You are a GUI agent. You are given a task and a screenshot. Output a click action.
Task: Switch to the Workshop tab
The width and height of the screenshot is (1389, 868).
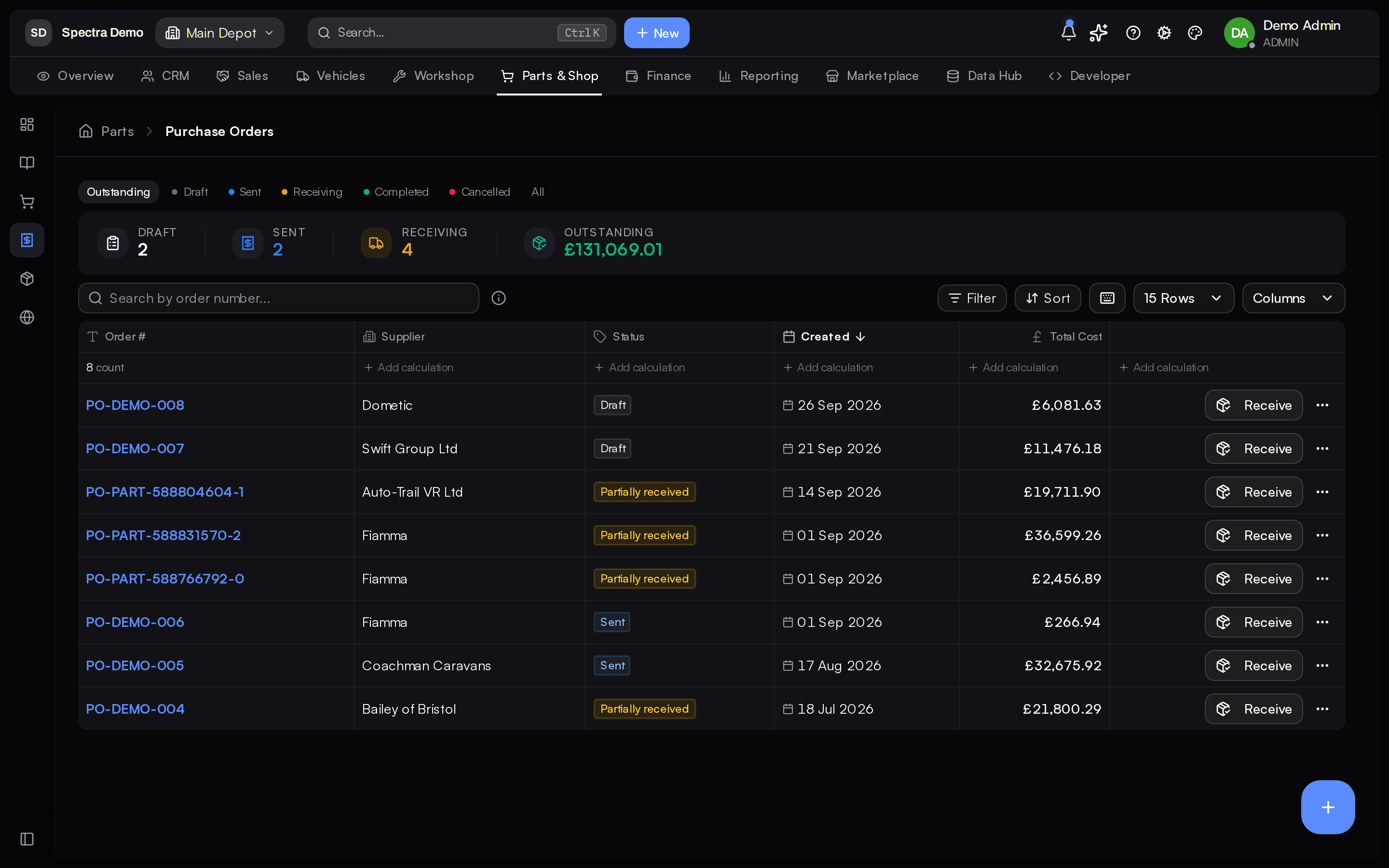click(x=434, y=76)
